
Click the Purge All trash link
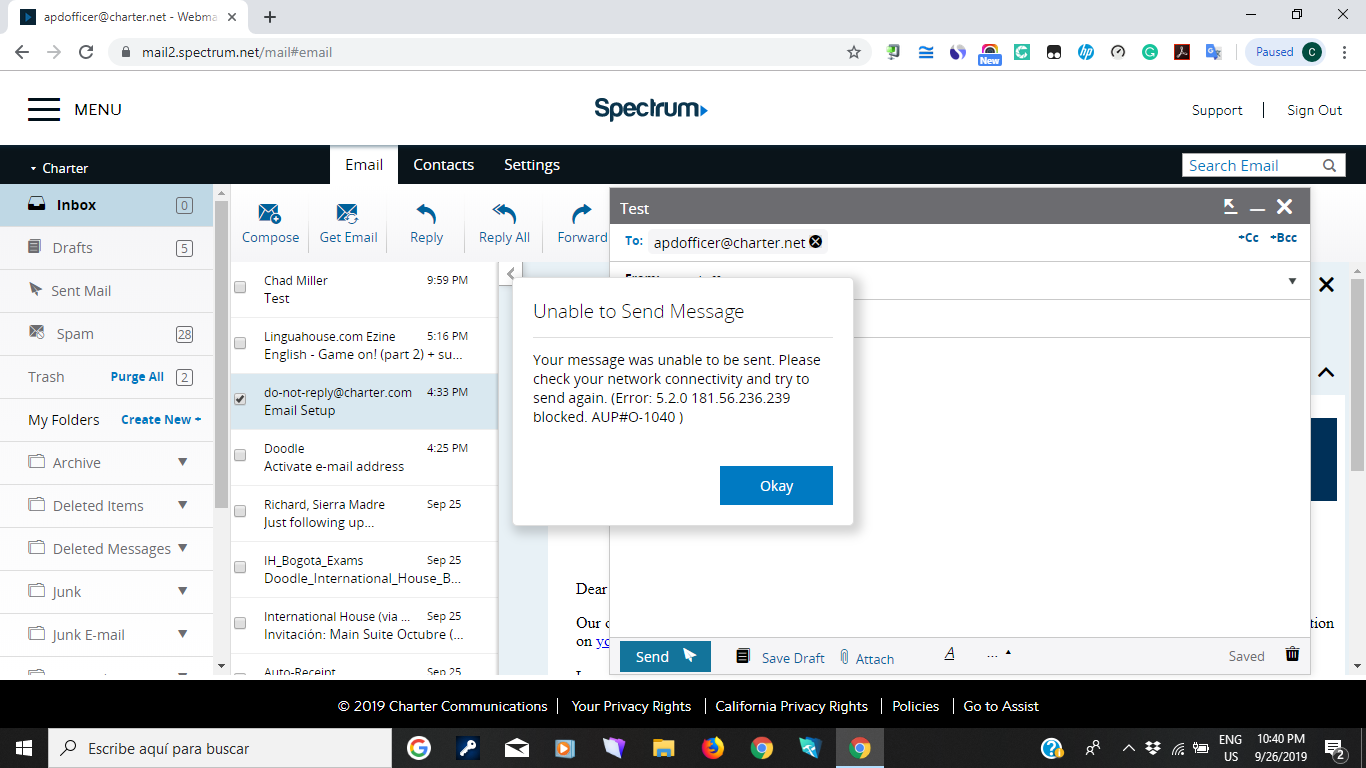coord(137,377)
